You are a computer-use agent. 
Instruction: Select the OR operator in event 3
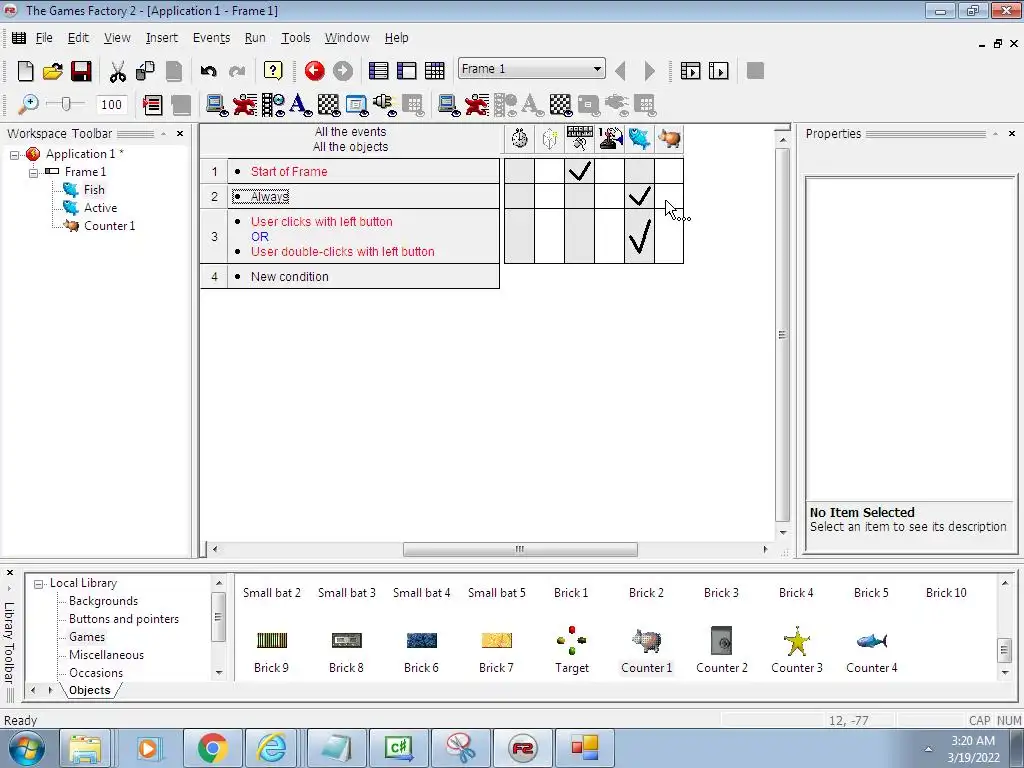[x=260, y=236]
